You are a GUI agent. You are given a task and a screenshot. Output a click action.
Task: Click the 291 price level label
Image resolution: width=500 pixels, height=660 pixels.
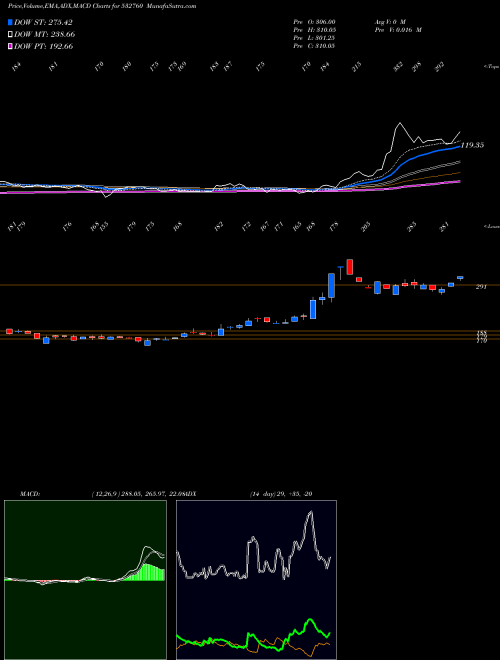point(481,287)
